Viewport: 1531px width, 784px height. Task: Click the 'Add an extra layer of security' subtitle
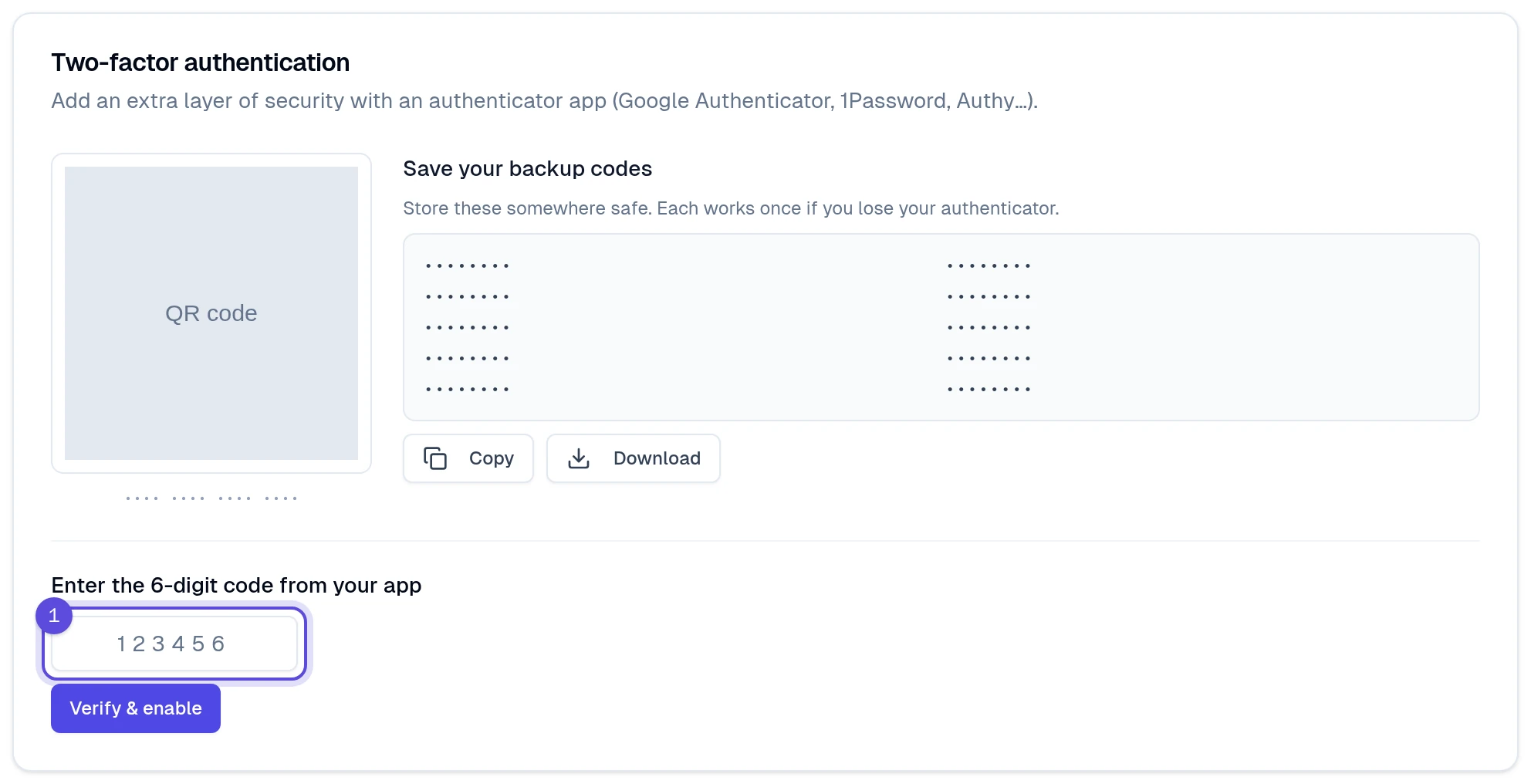[x=545, y=101]
